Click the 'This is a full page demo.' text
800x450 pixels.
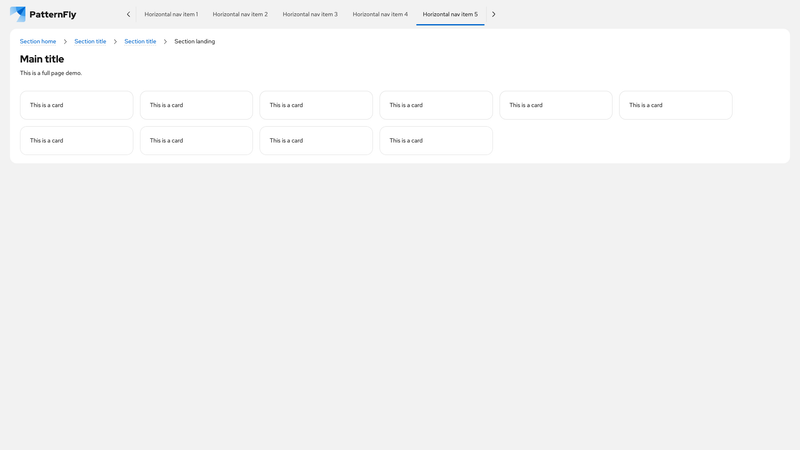click(x=51, y=73)
